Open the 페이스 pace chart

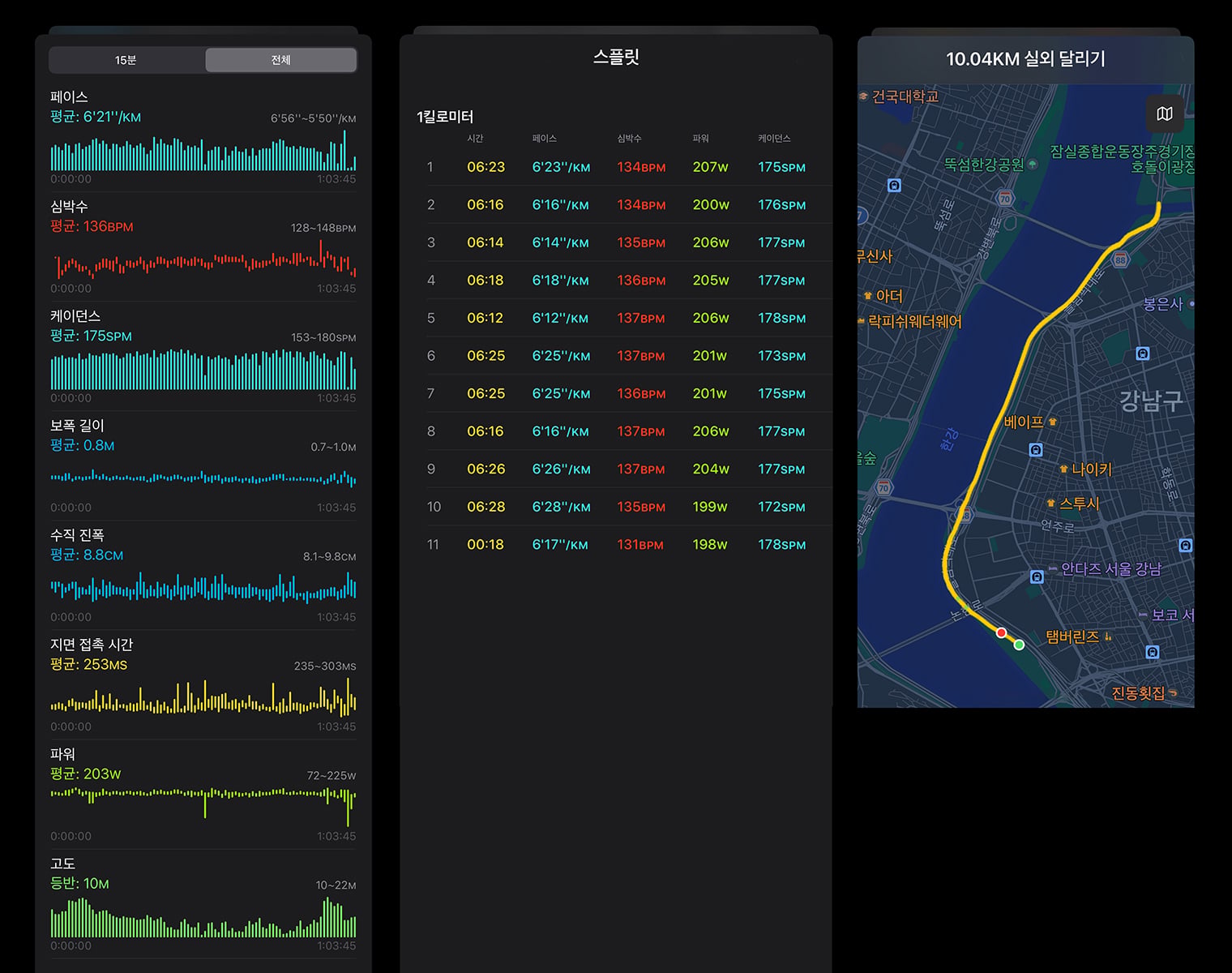pyautogui.click(x=203, y=137)
